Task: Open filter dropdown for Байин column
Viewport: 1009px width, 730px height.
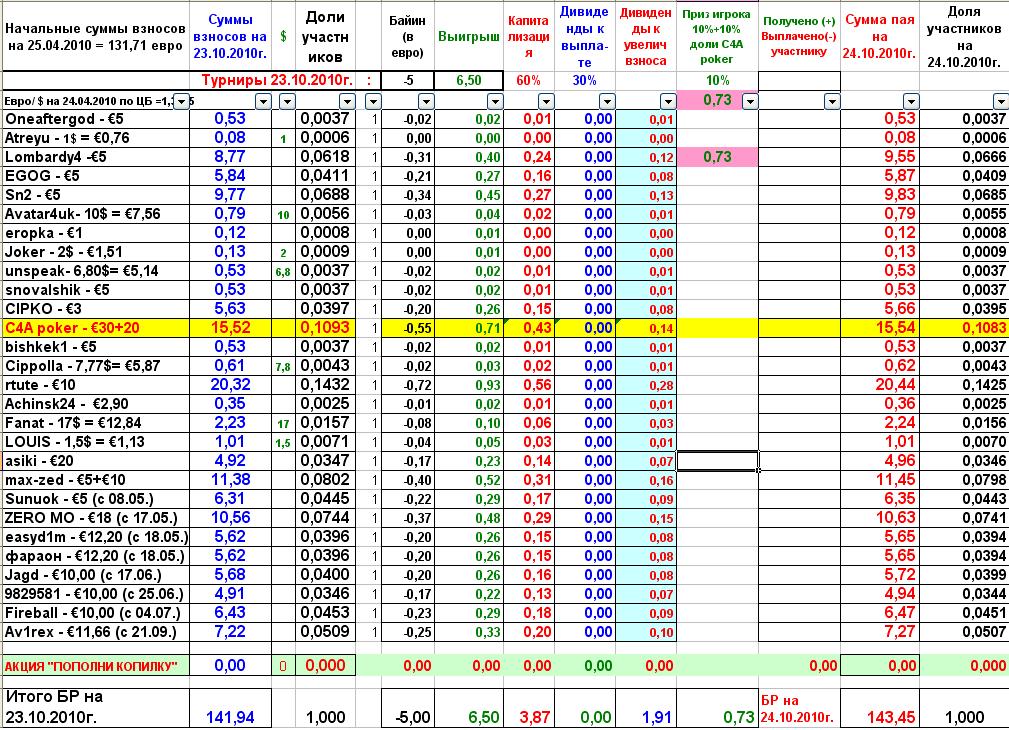Action: 424,101
